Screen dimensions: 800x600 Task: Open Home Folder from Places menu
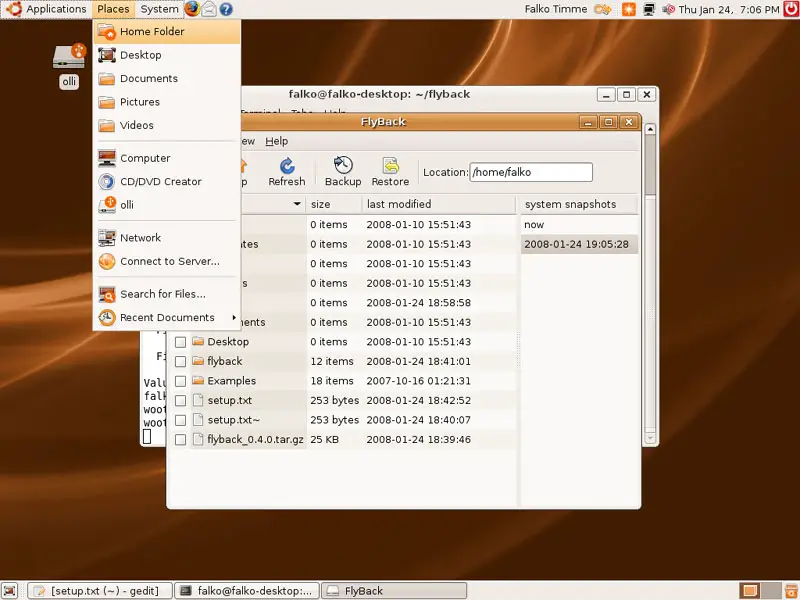pos(166,32)
